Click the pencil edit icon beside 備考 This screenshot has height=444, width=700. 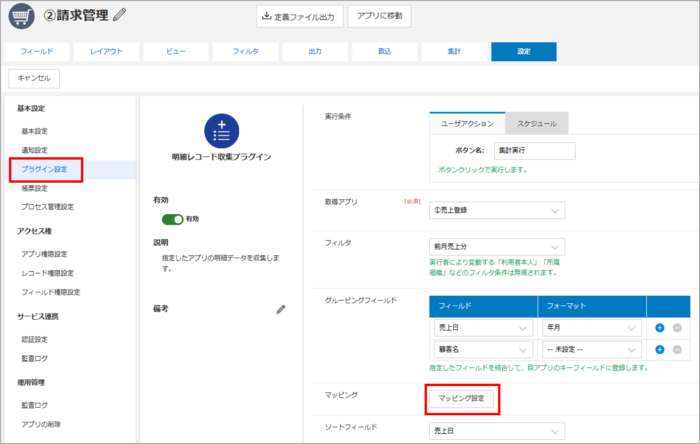pyautogui.click(x=281, y=309)
